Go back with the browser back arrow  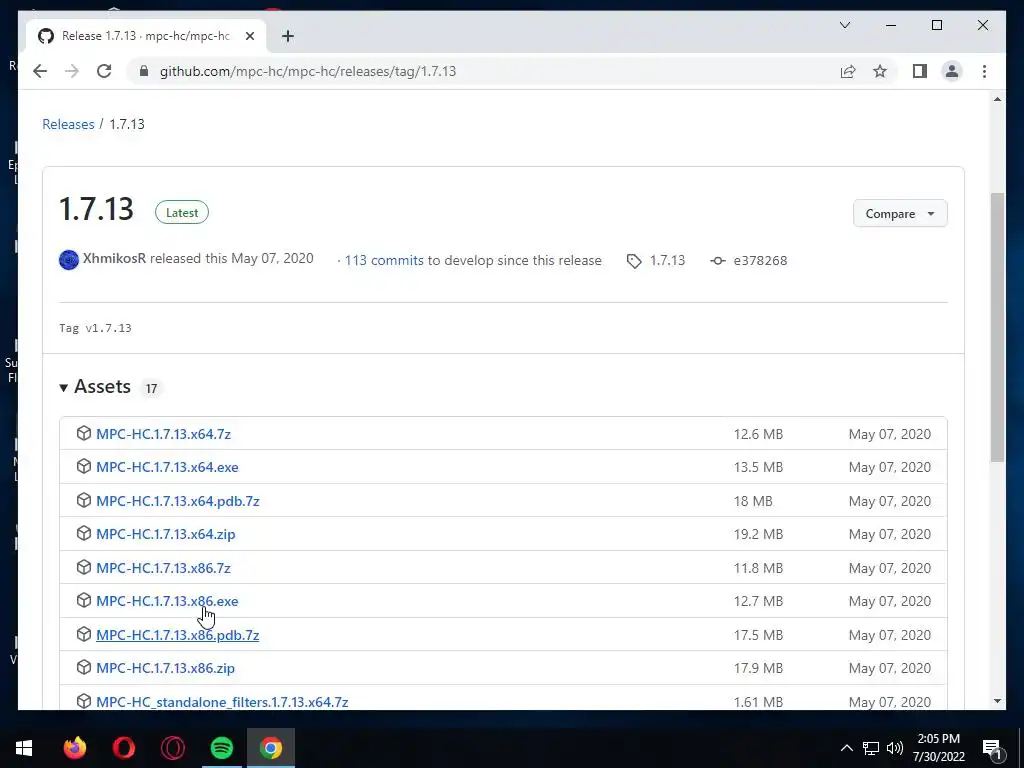click(40, 71)
